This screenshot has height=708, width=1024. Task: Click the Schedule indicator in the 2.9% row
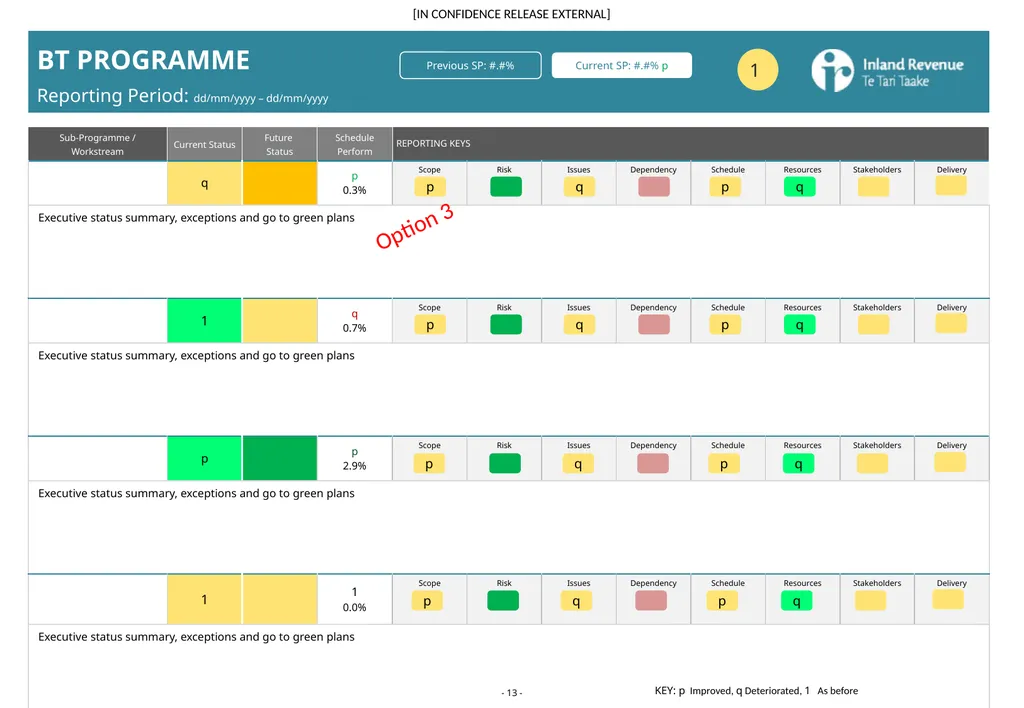(724, 464)
